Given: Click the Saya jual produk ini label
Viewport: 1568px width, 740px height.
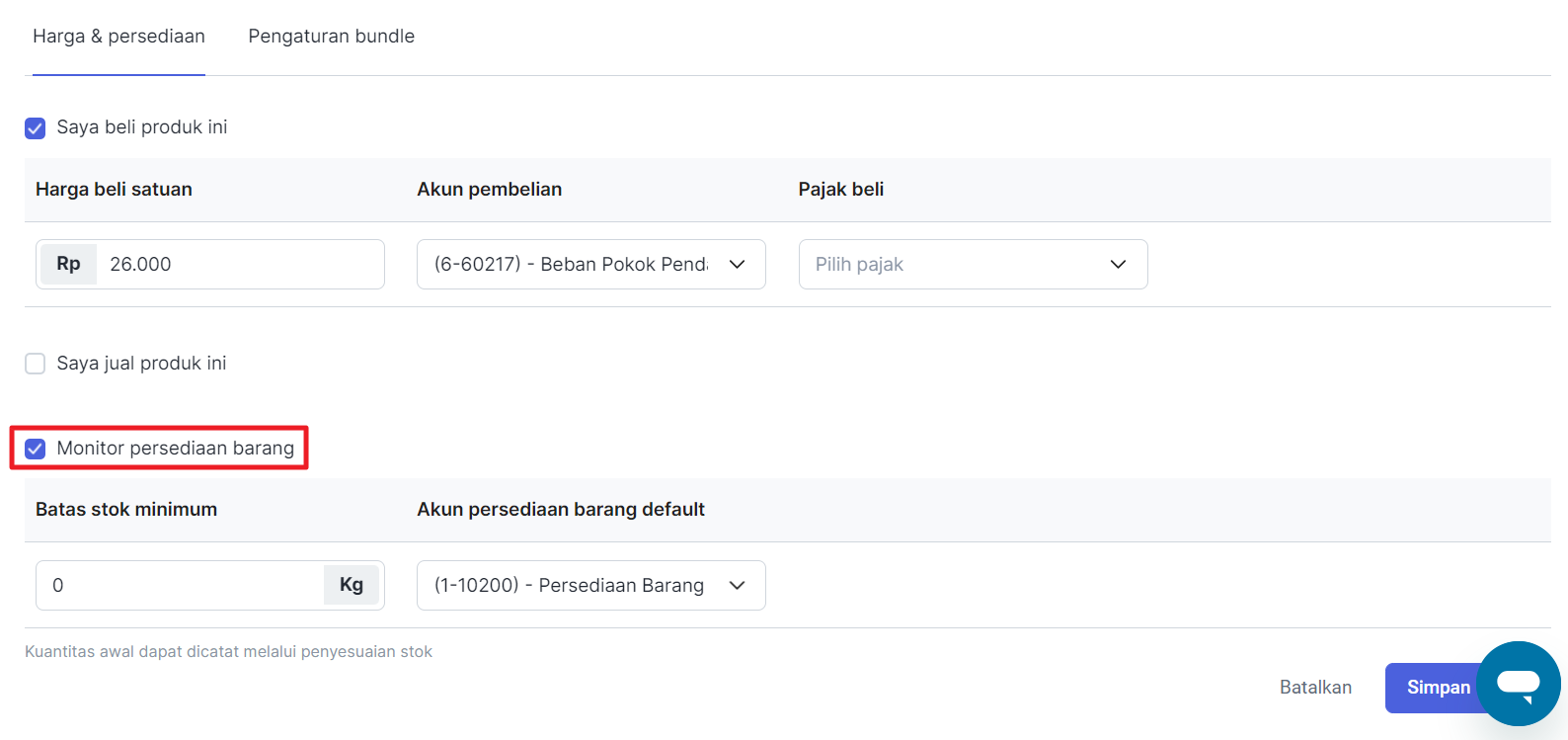Looking at the screenshot, I should pyautogui.click(x=141, y=364).
